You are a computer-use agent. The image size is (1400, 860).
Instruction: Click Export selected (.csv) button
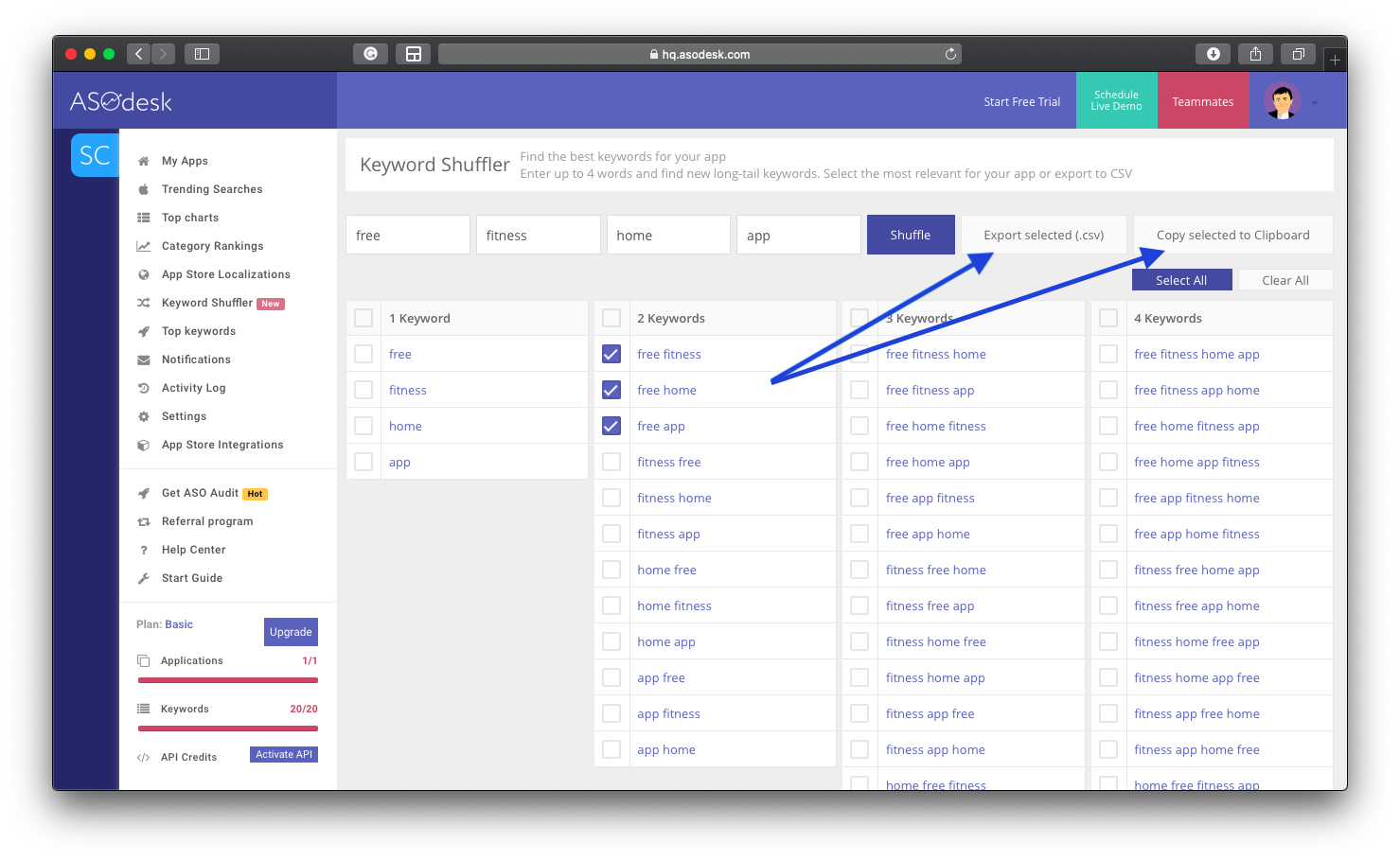pos(1044,235)
